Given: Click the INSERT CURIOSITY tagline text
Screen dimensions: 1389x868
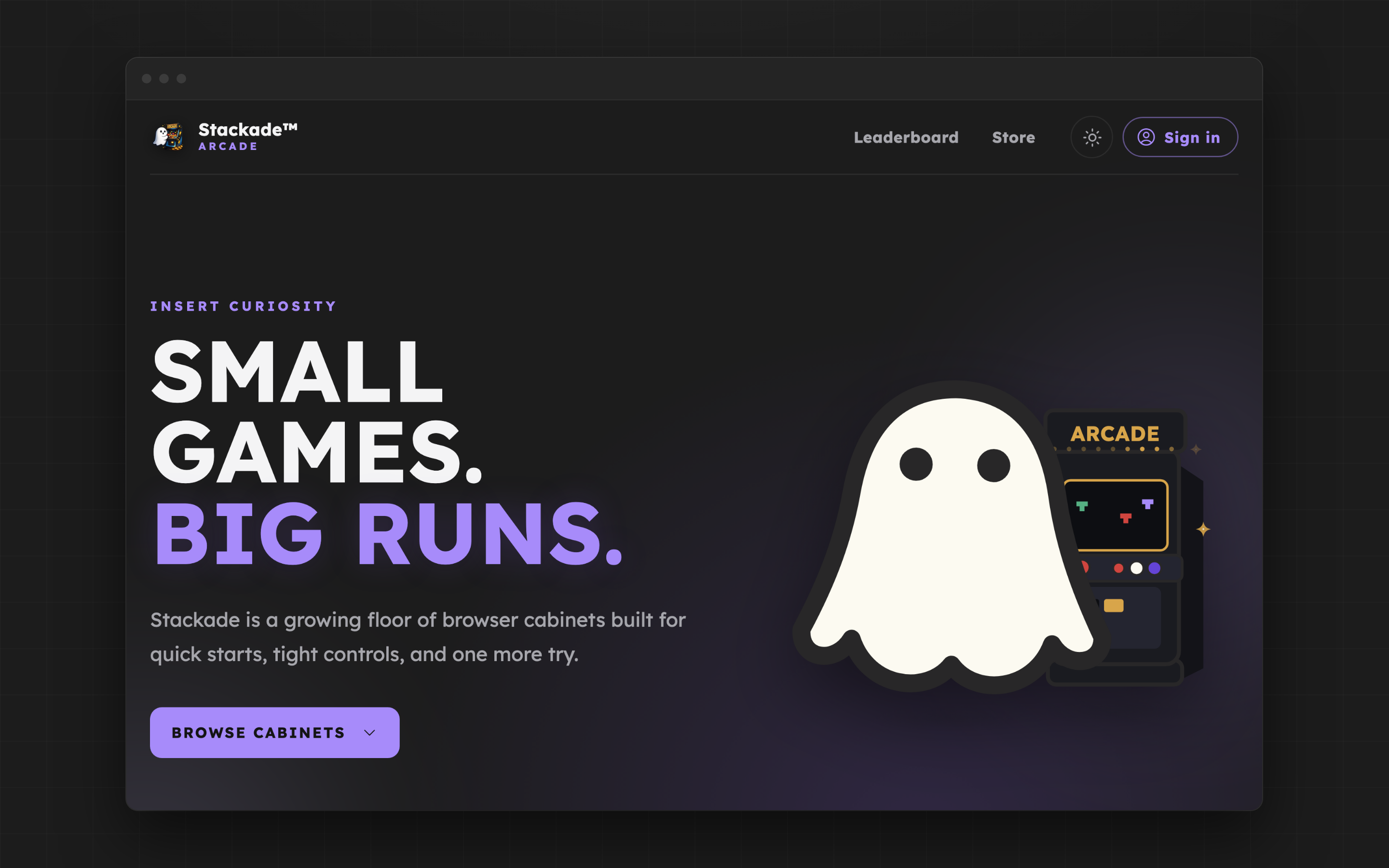Looking at the screenshot, I should tap(244, 306).
